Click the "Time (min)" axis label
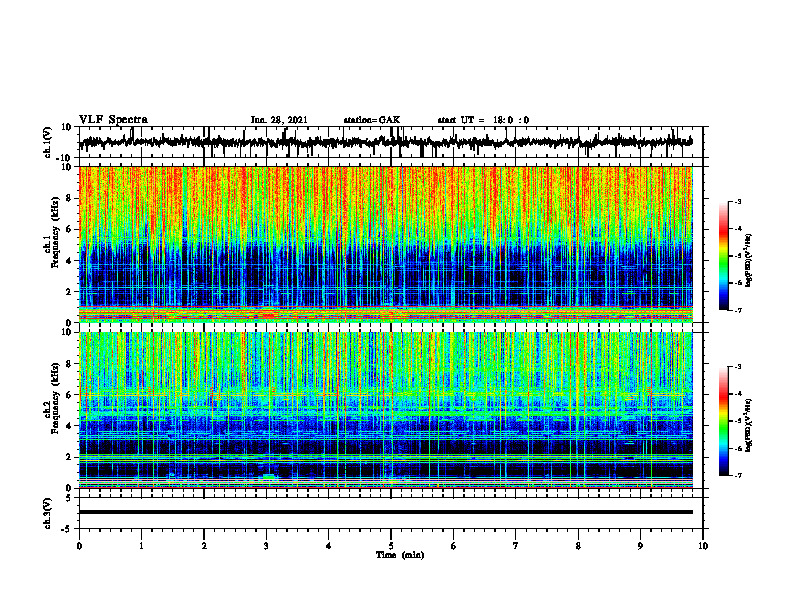Screen dimensions: 792x612 (400, 555)
